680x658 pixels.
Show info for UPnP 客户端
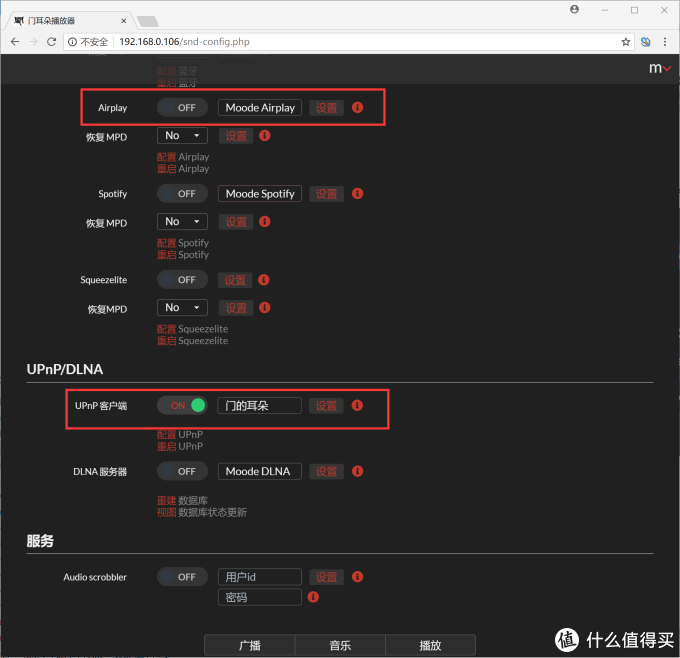tap(357, 405)
